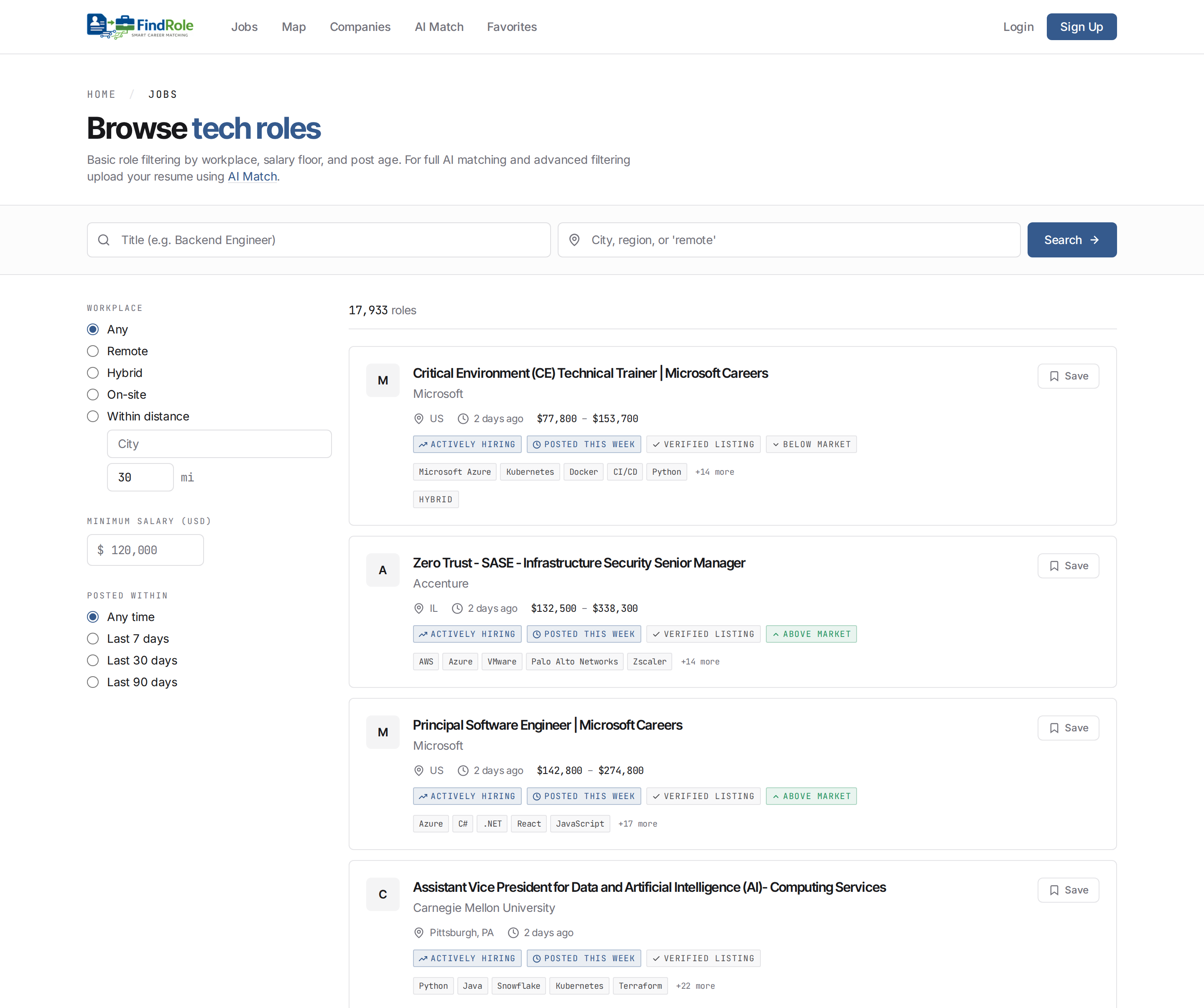Select Last 90 days filter
This screenshot has height=1008, width=1204.
click(93, 682)
